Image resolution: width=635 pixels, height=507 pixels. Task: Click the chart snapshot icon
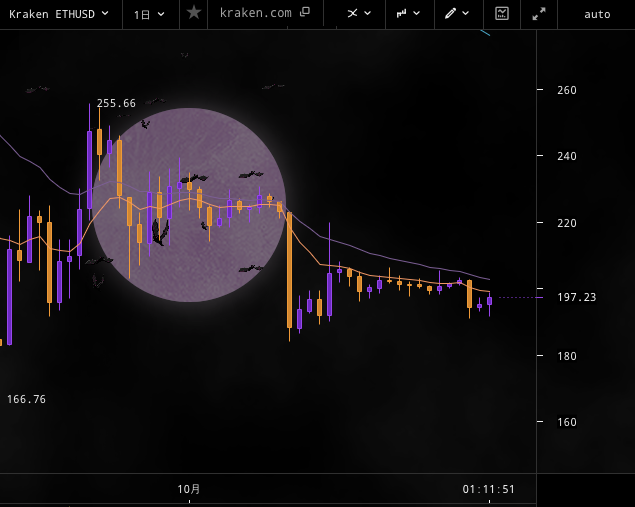point(502,14)
